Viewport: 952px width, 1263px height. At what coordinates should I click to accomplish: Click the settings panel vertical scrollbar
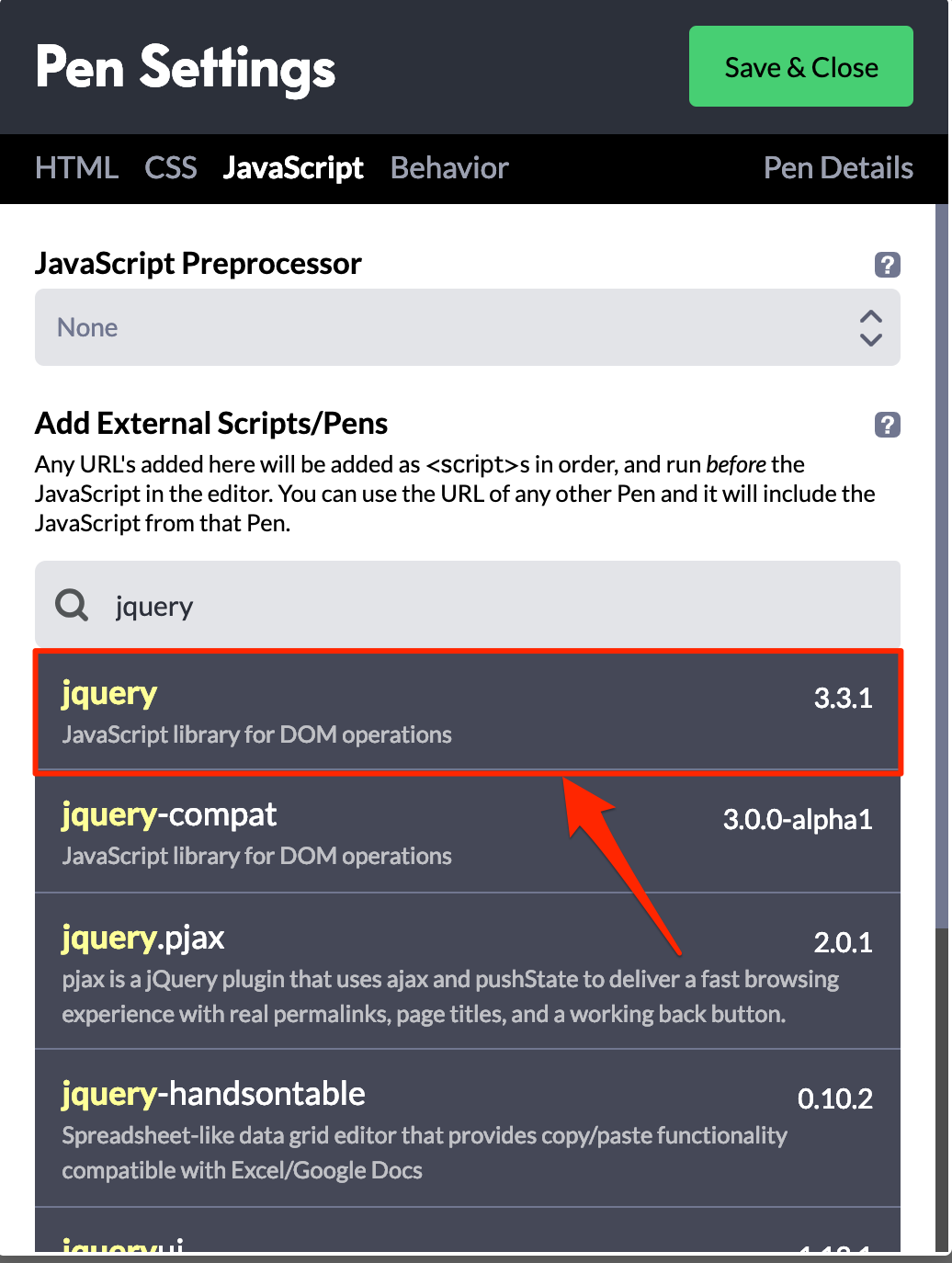942,565
